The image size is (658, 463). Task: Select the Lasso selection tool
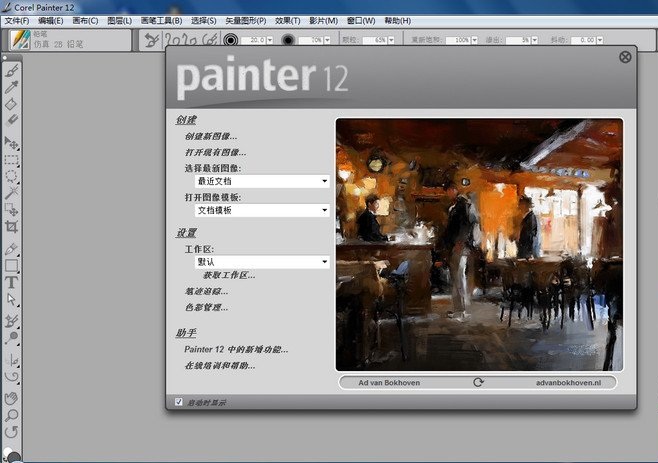pos(11,176)
